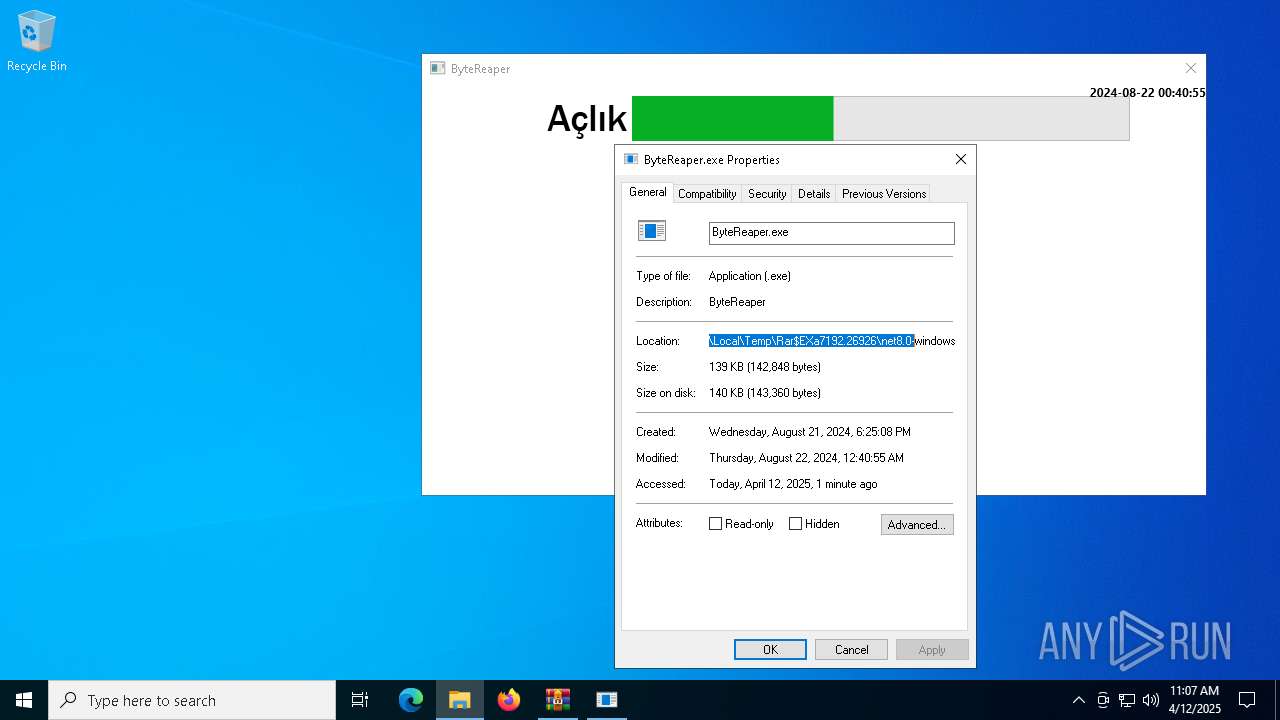1280x720 pixels.
Task: Click the size value 139 KB
Action: click(x=765, y=367)
